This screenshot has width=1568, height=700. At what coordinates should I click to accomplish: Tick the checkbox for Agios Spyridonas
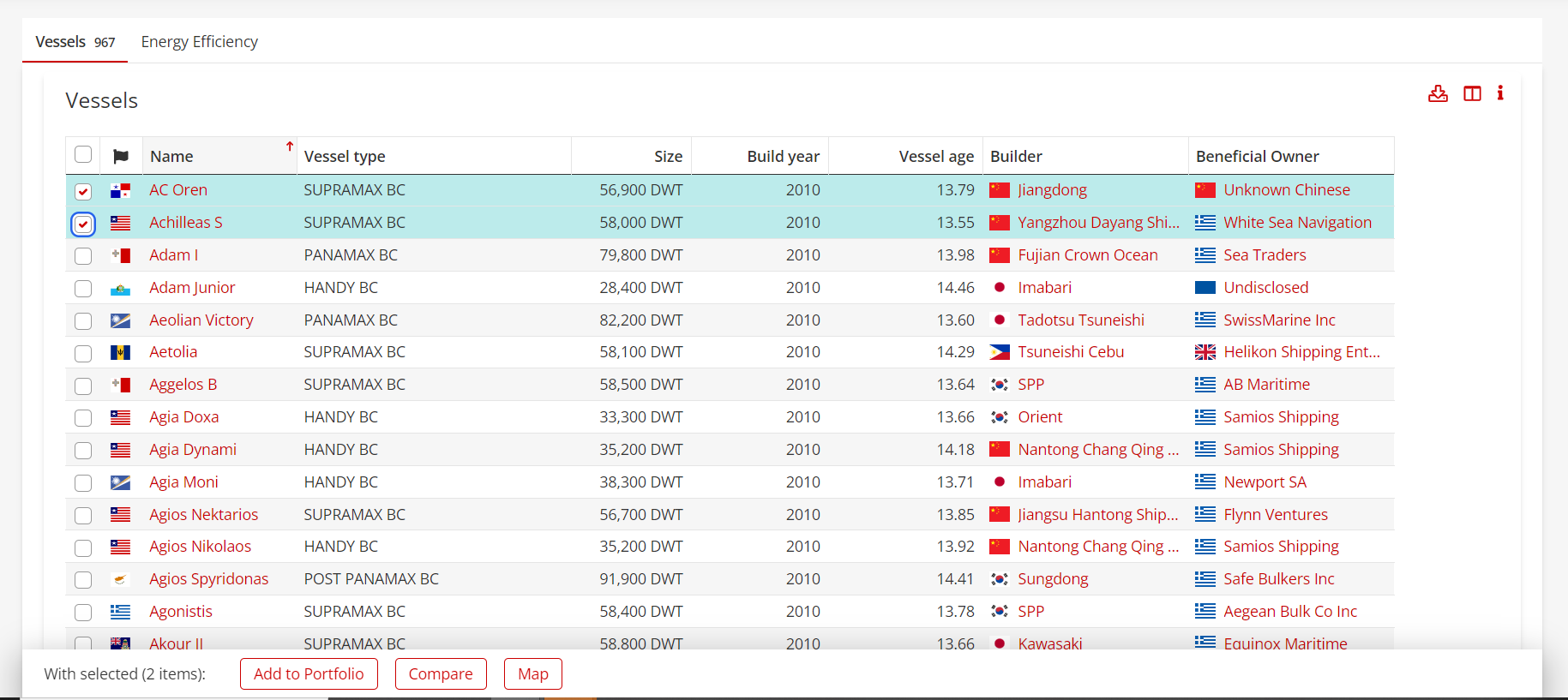[x=83, y=580]
